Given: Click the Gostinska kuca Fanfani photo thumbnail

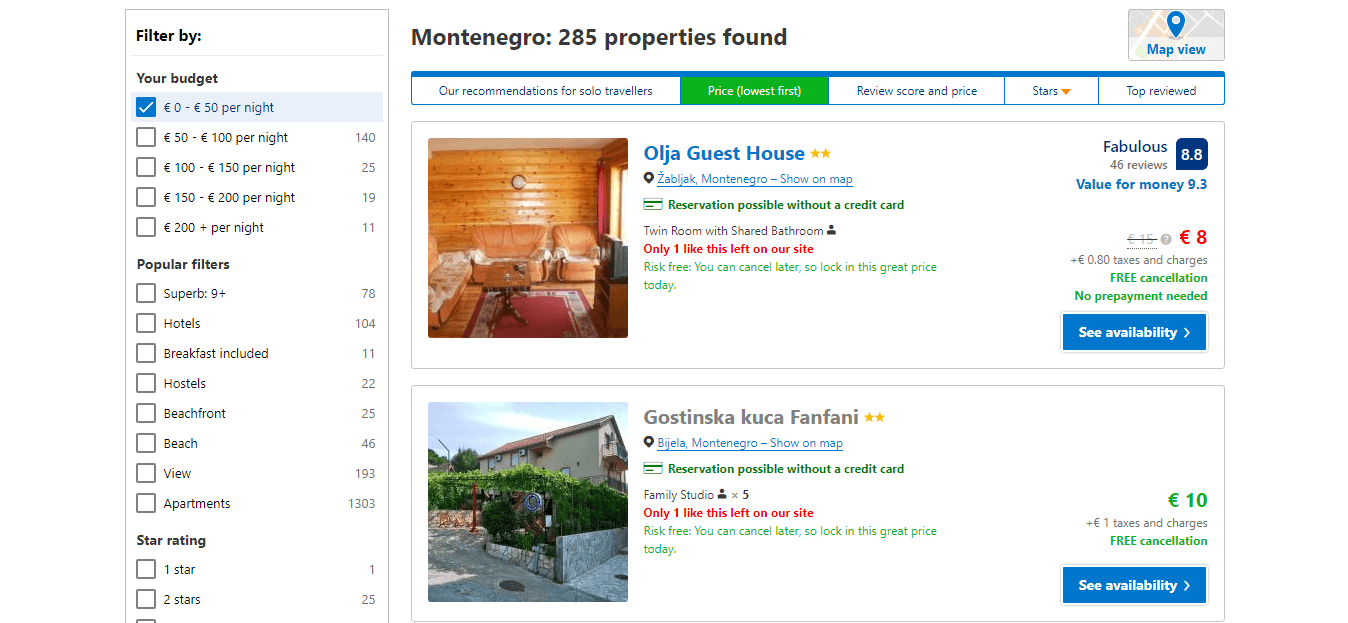Looking at the screenshot, I should 528,502.
